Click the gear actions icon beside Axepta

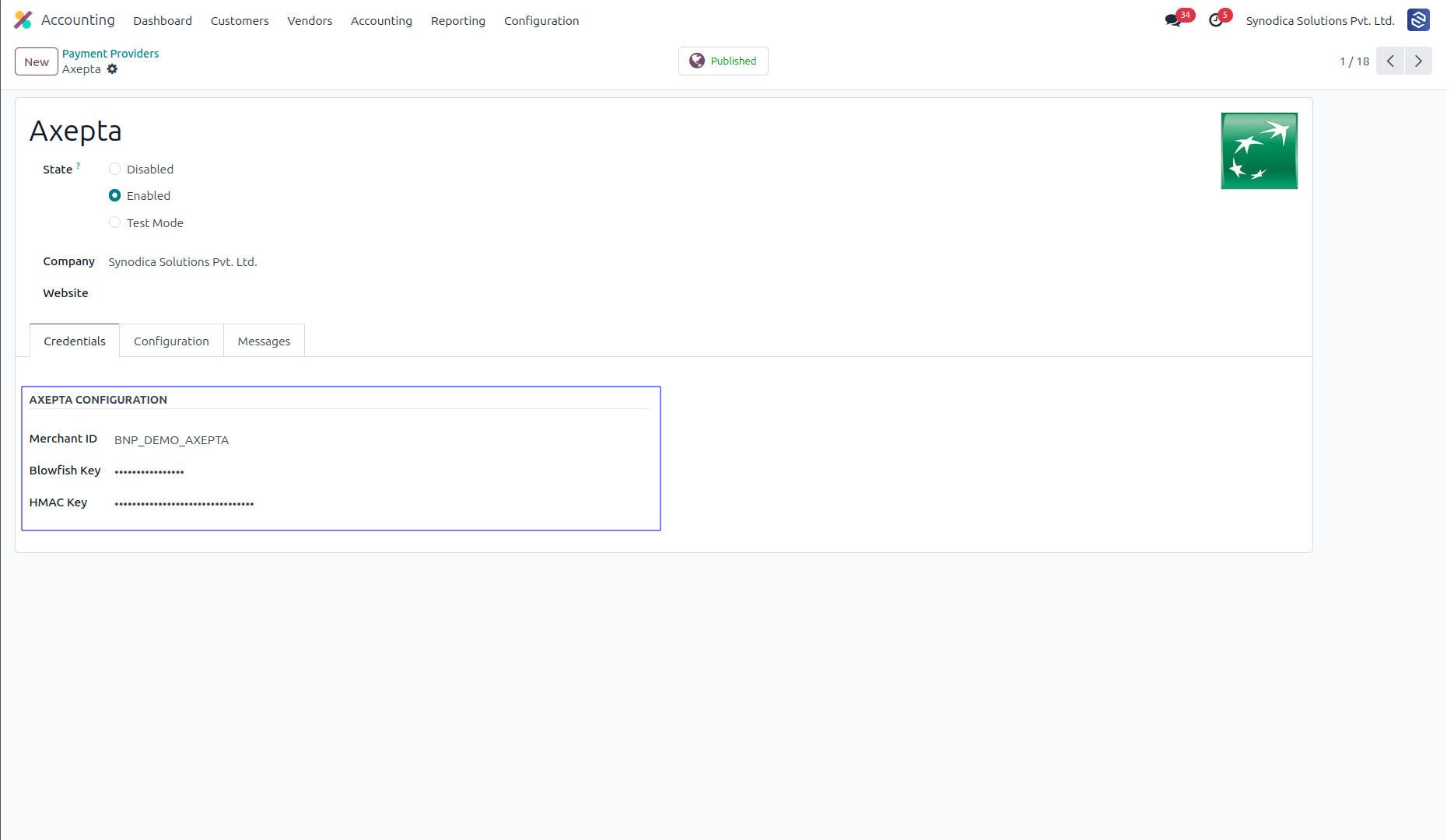click(x=112, y=69)
